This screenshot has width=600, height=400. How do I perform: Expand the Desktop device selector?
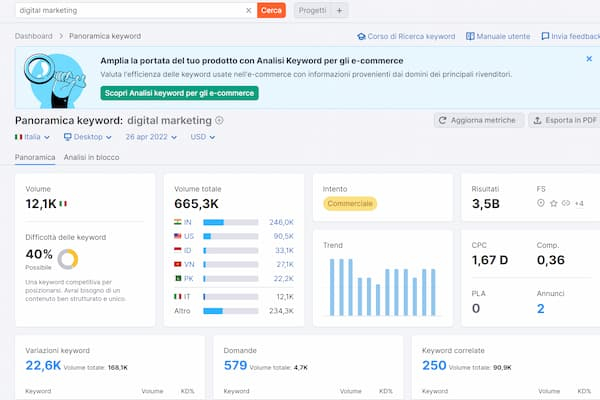click(x=87, y=137)
